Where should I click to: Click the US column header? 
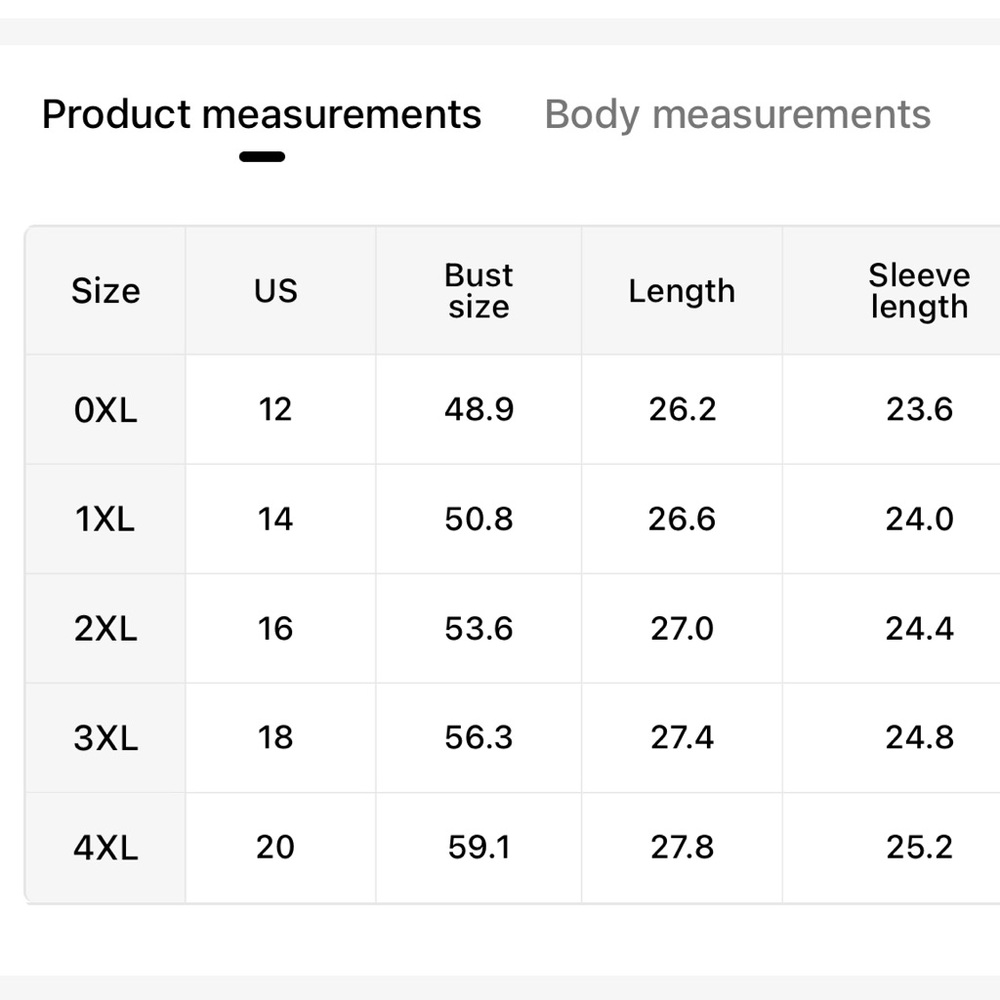click(276, 291)
